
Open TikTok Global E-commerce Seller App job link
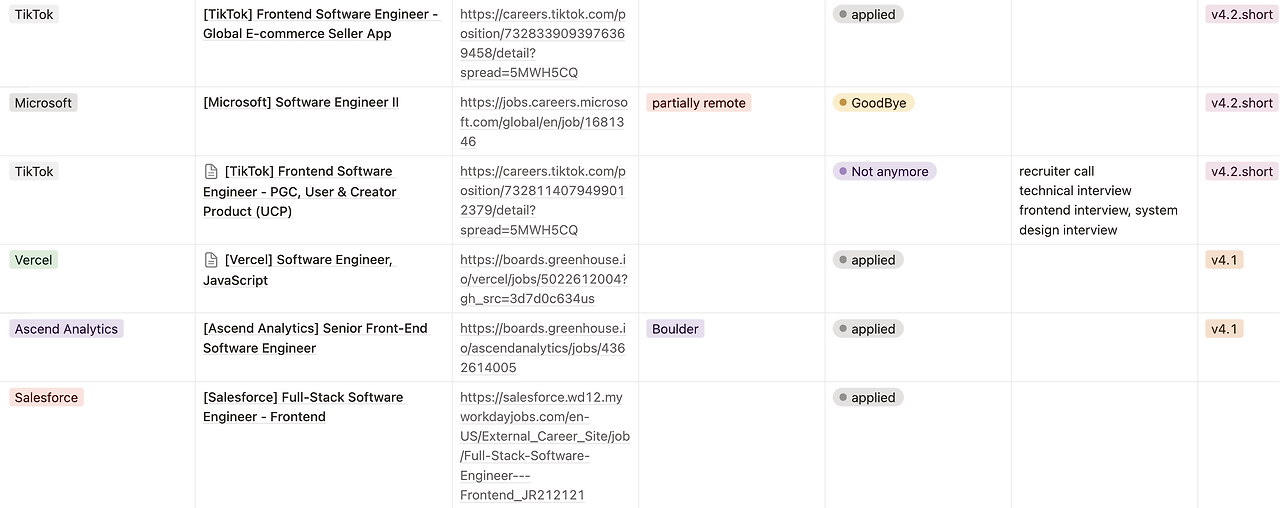[543, 43]
